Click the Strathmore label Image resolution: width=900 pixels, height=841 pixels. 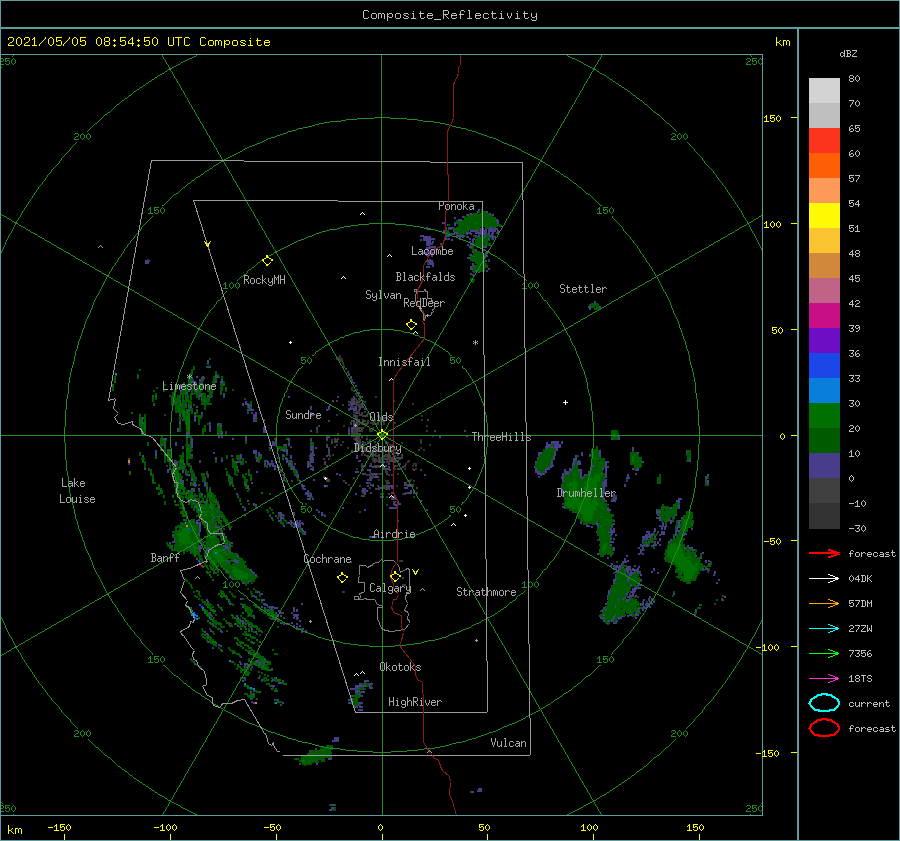486,592
